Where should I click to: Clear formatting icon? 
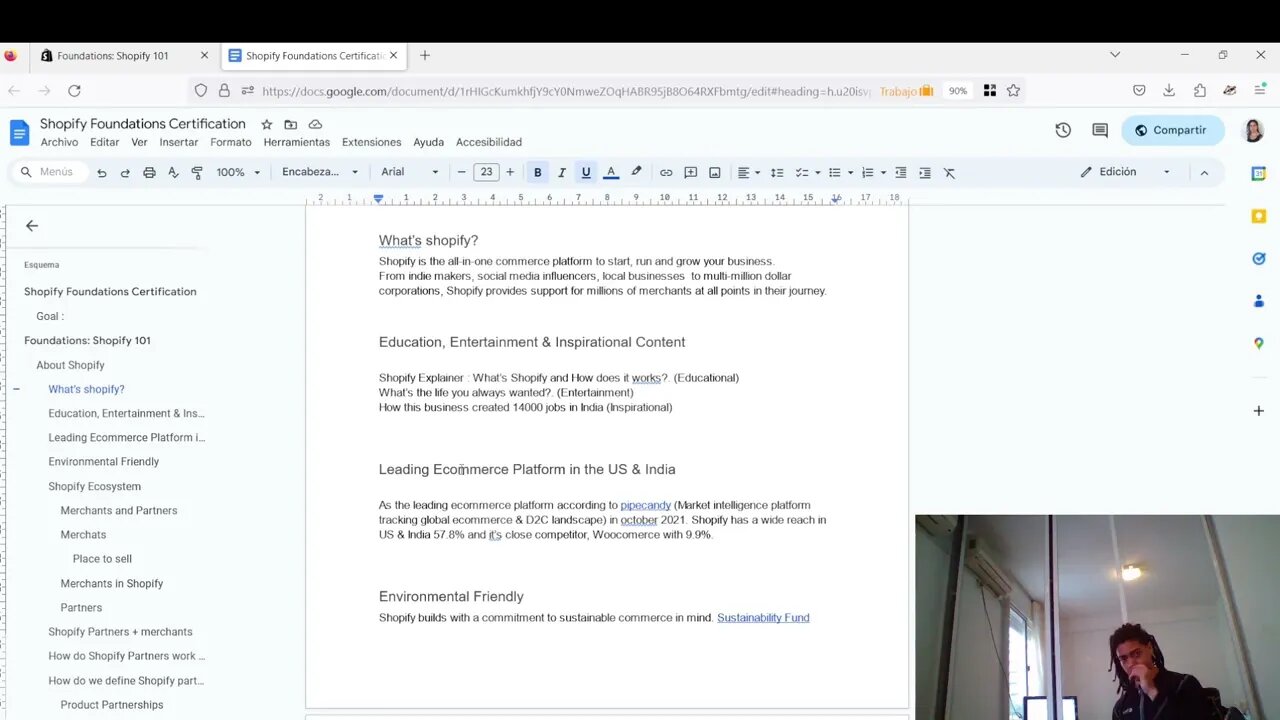(x=950, y=172)
